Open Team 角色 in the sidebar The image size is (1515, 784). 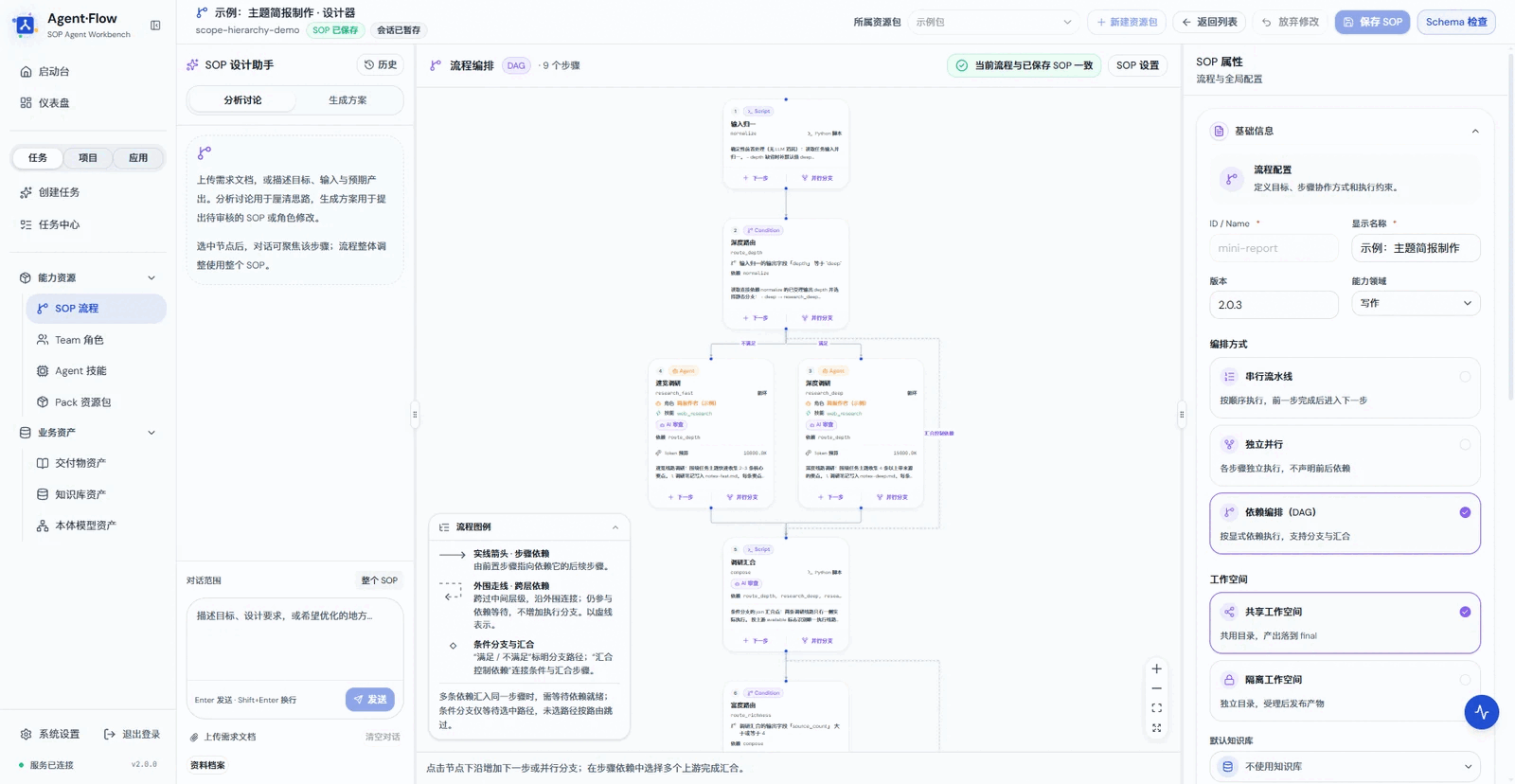(x=96, y=340)
